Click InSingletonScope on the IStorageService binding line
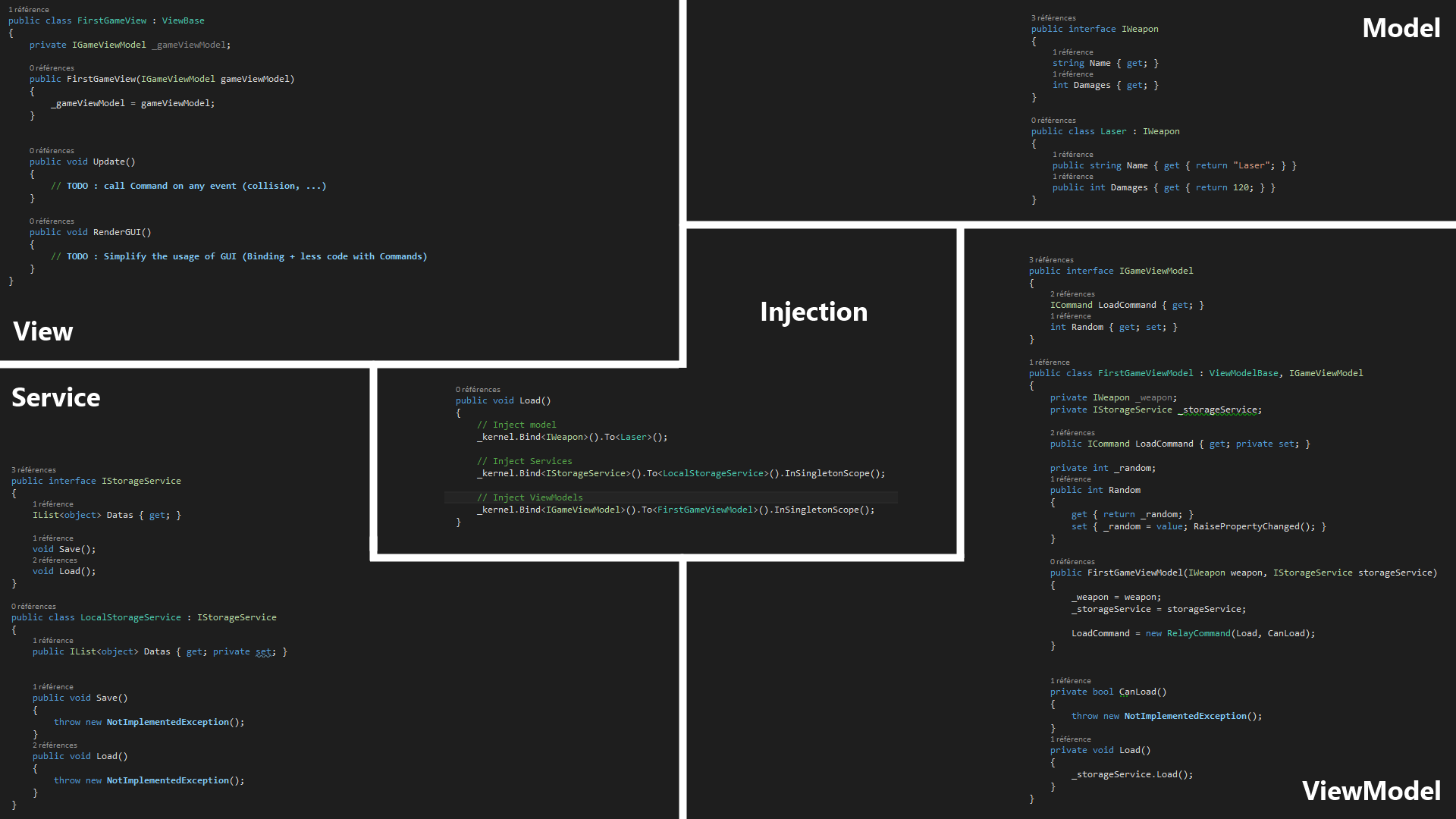Viewport: 1456px width, 819px height. coord(827,473)
